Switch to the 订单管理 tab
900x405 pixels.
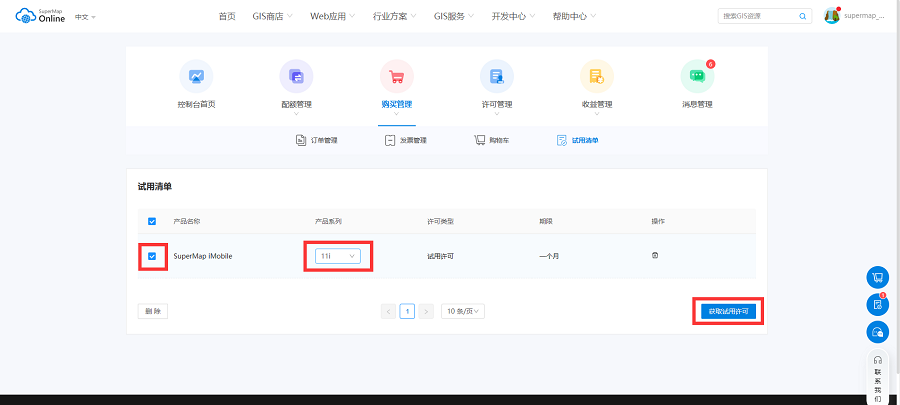317,140
